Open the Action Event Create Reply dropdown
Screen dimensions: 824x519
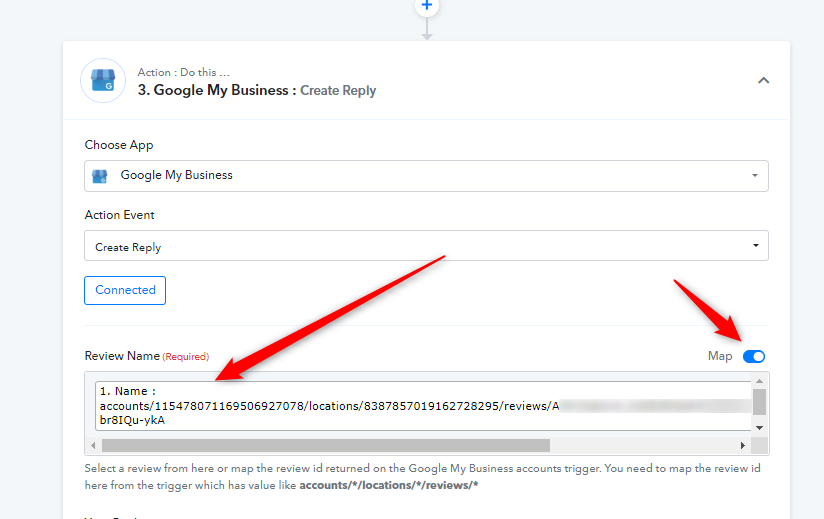click(426, 246)
